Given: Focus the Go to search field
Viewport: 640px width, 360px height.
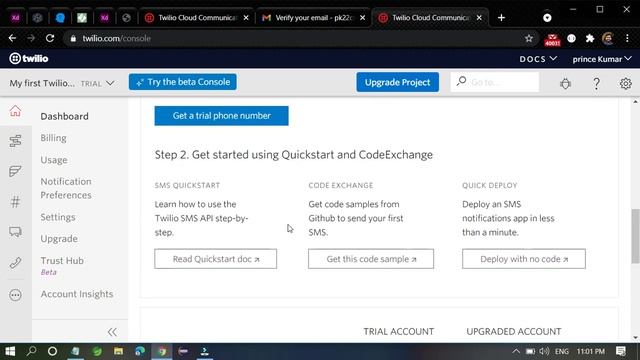Looking at the screenshot, I should point(495,82).
